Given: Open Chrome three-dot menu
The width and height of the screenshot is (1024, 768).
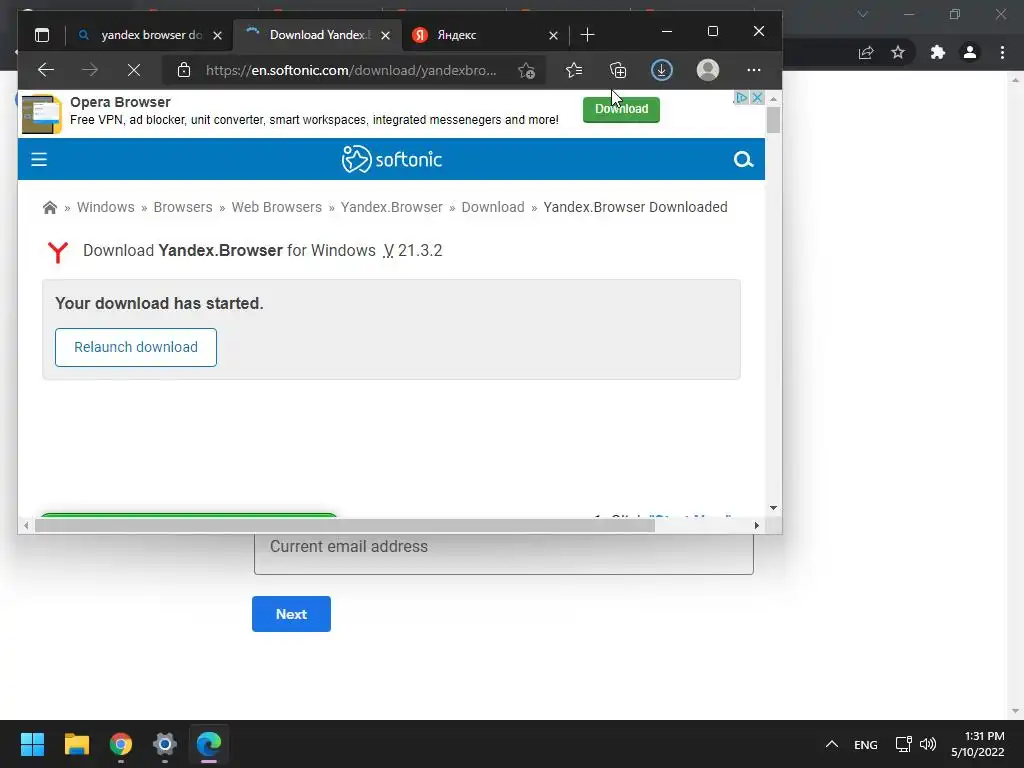Looking at the screenshot, I should pos(1002,52).
